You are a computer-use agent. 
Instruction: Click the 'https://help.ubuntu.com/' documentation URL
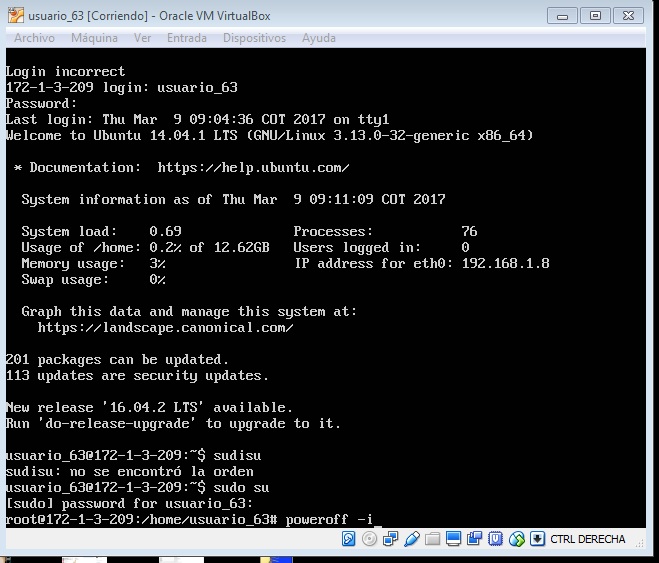pyautogui.click(x=253, y=168)
